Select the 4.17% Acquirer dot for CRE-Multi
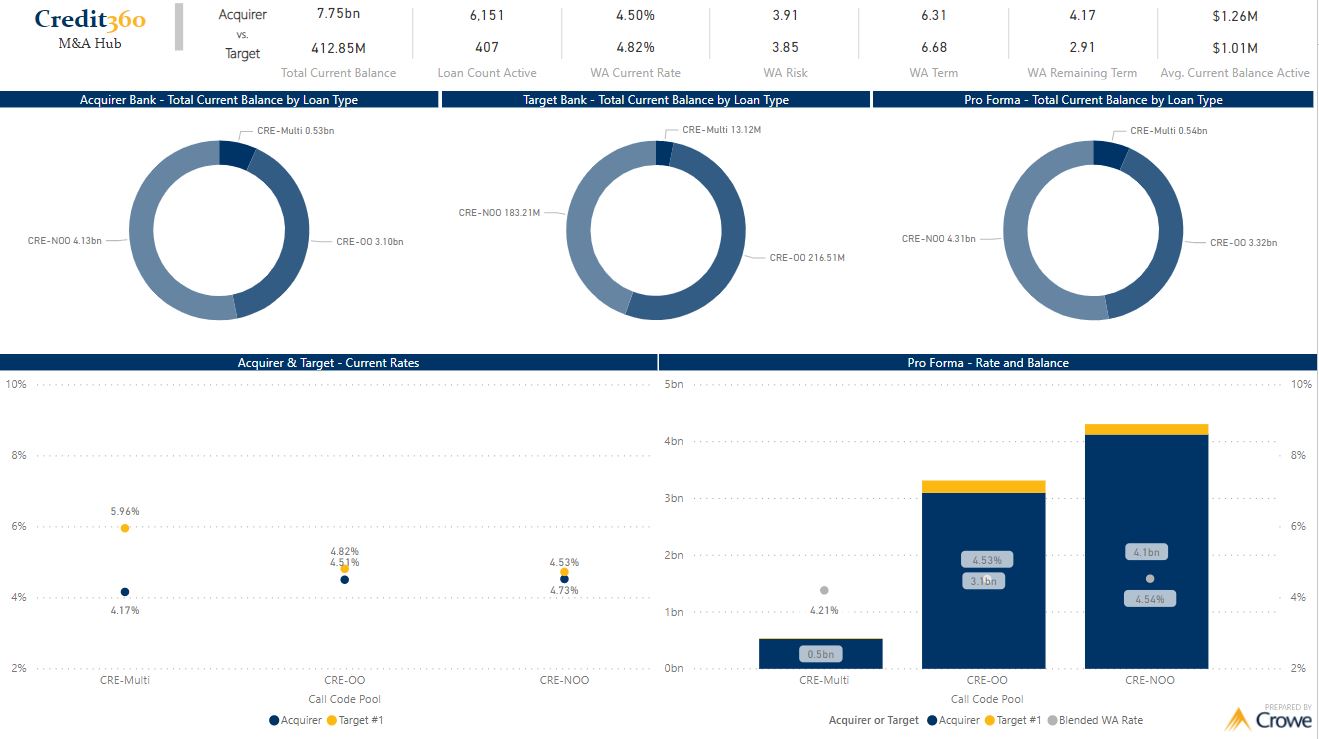This screenshot has width=1319, height=739. 125,592
